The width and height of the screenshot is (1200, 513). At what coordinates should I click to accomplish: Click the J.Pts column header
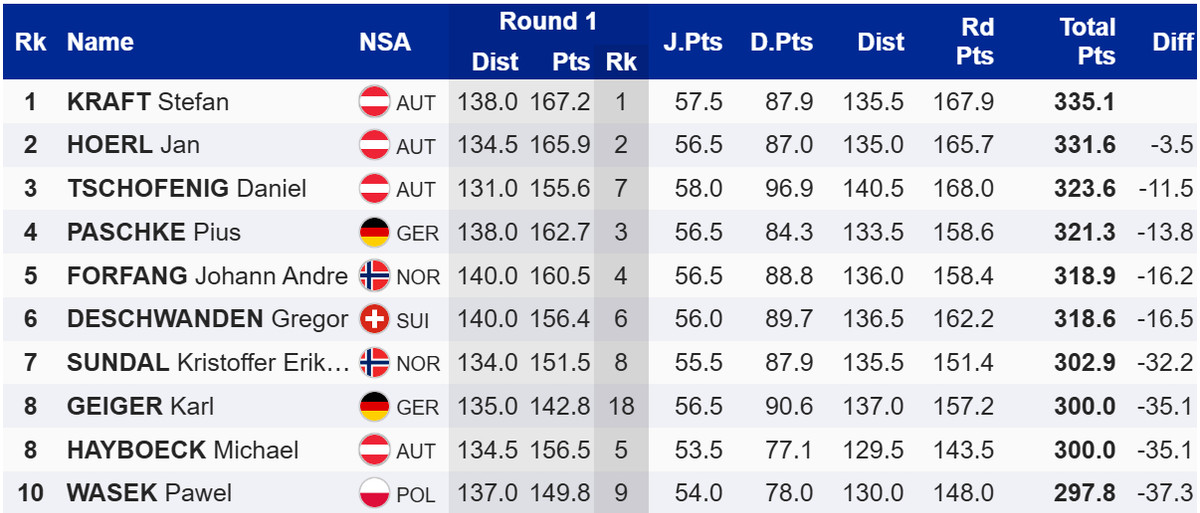pyautogui.click(x=692, y=42)
